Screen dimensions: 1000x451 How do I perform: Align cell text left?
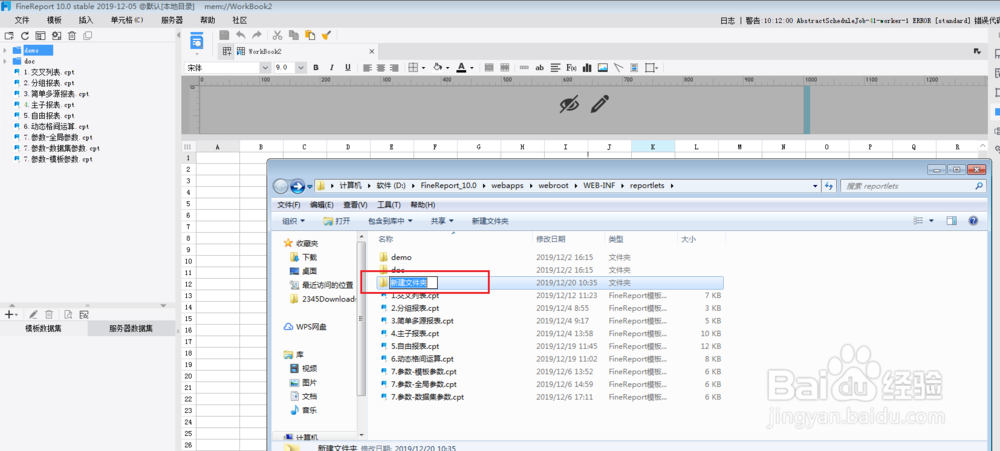click(368, 68)
